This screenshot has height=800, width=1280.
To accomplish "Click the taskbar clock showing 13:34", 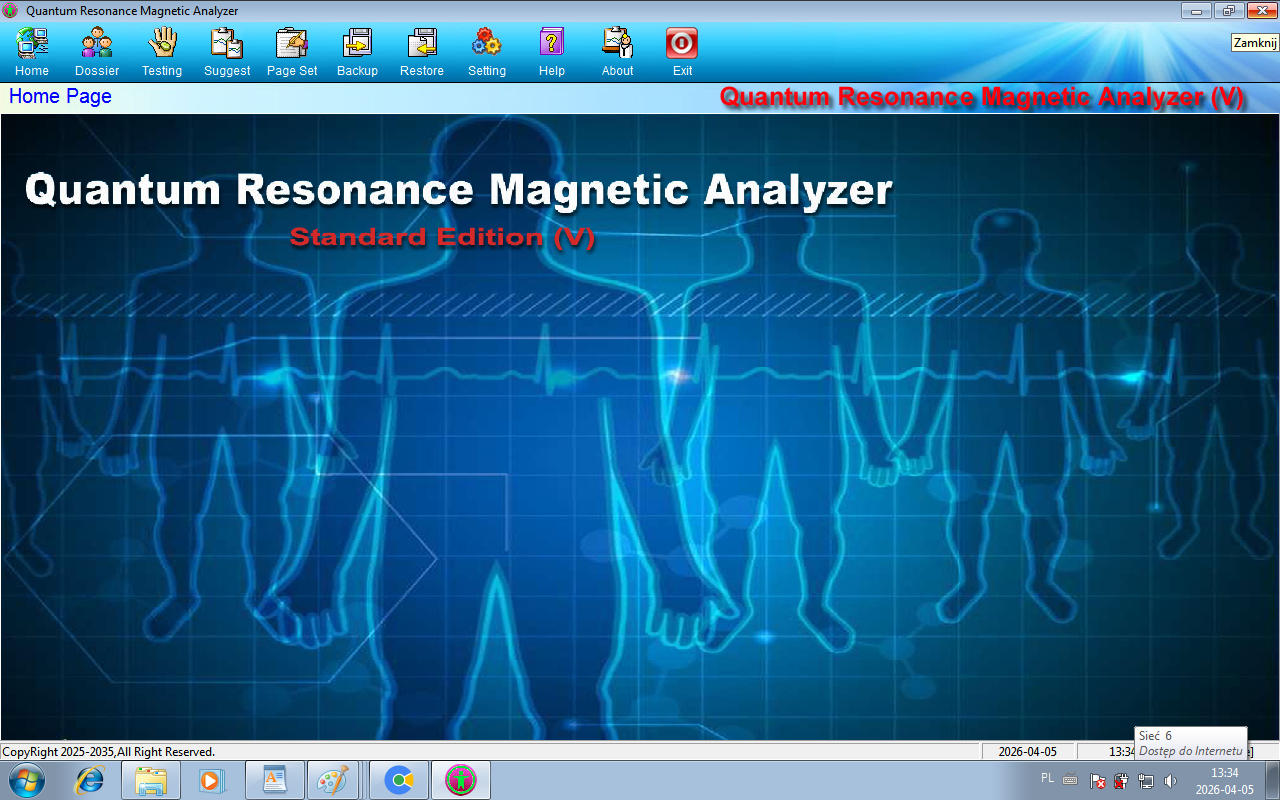I will pyautogui.click(x=1225, y=781).
